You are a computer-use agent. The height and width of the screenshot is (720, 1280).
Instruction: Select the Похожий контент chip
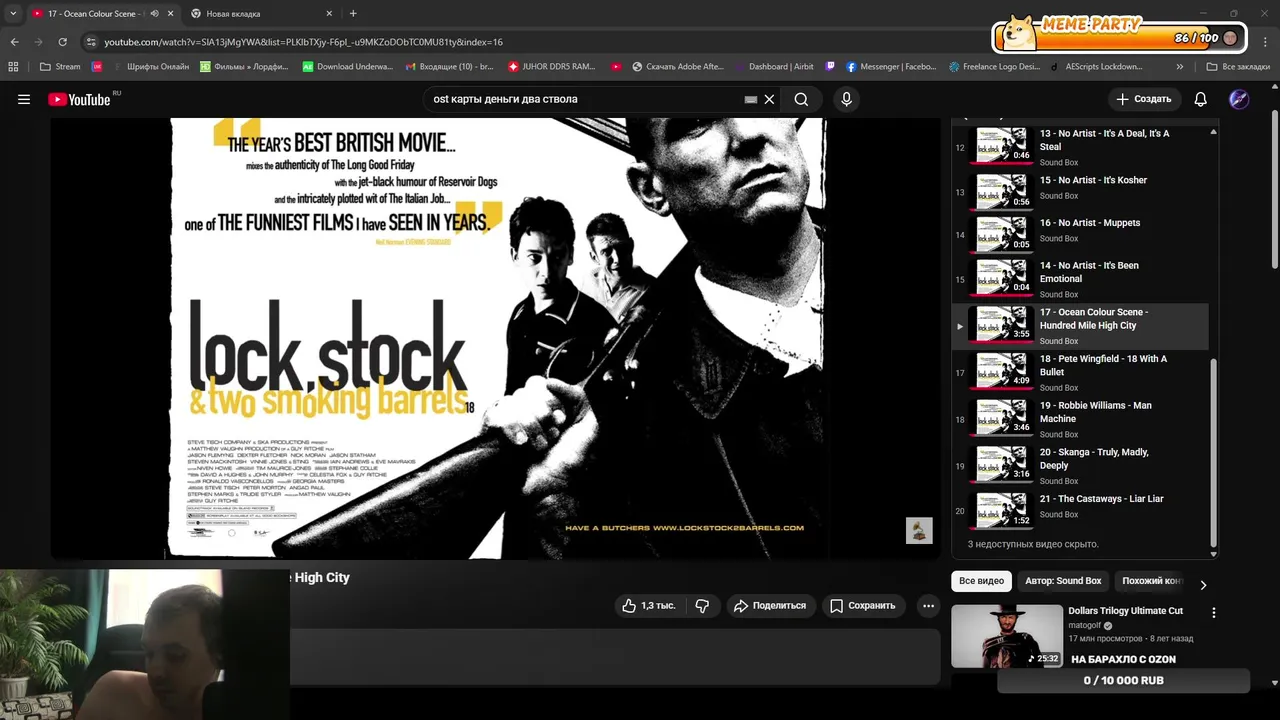click(x=1151, y=581)
